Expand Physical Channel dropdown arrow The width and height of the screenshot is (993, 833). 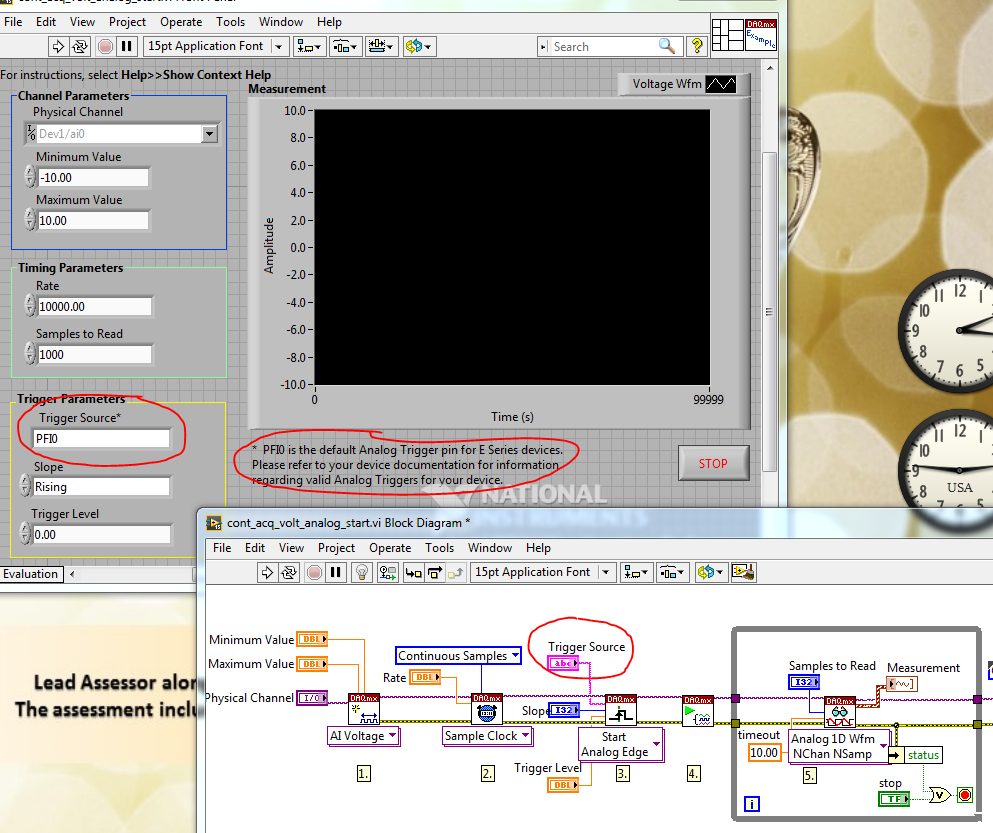pos(210,134)
